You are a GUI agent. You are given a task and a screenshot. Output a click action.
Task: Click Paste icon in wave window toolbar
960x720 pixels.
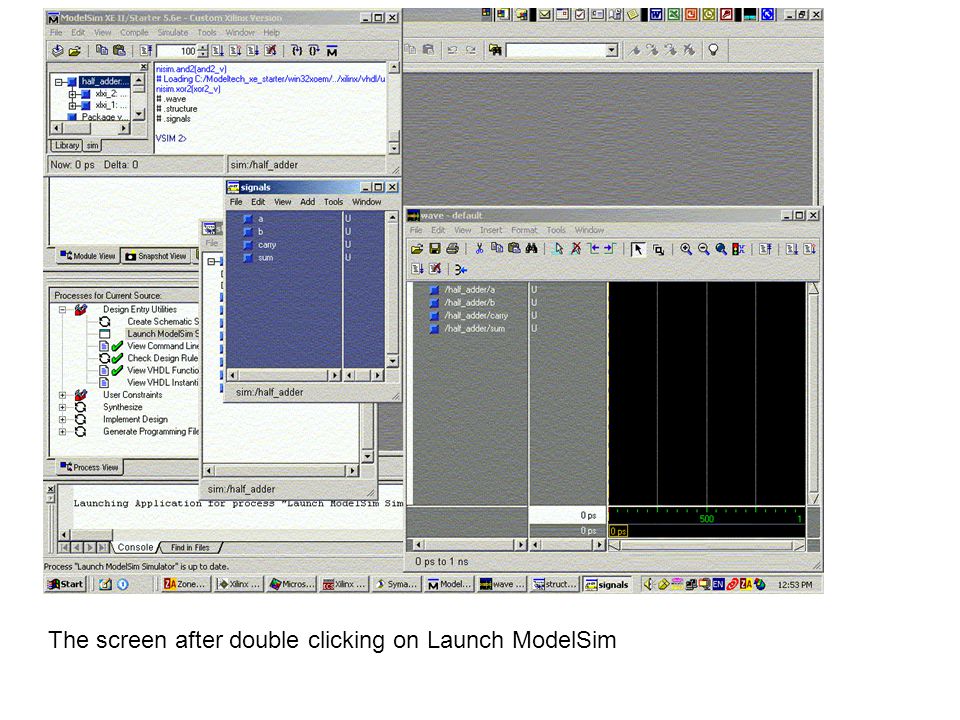514,249
